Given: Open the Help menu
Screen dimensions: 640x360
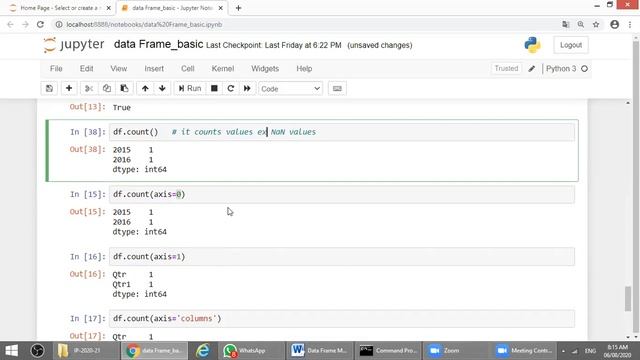Looking at the screenshot, I should [x=304, y=69].
